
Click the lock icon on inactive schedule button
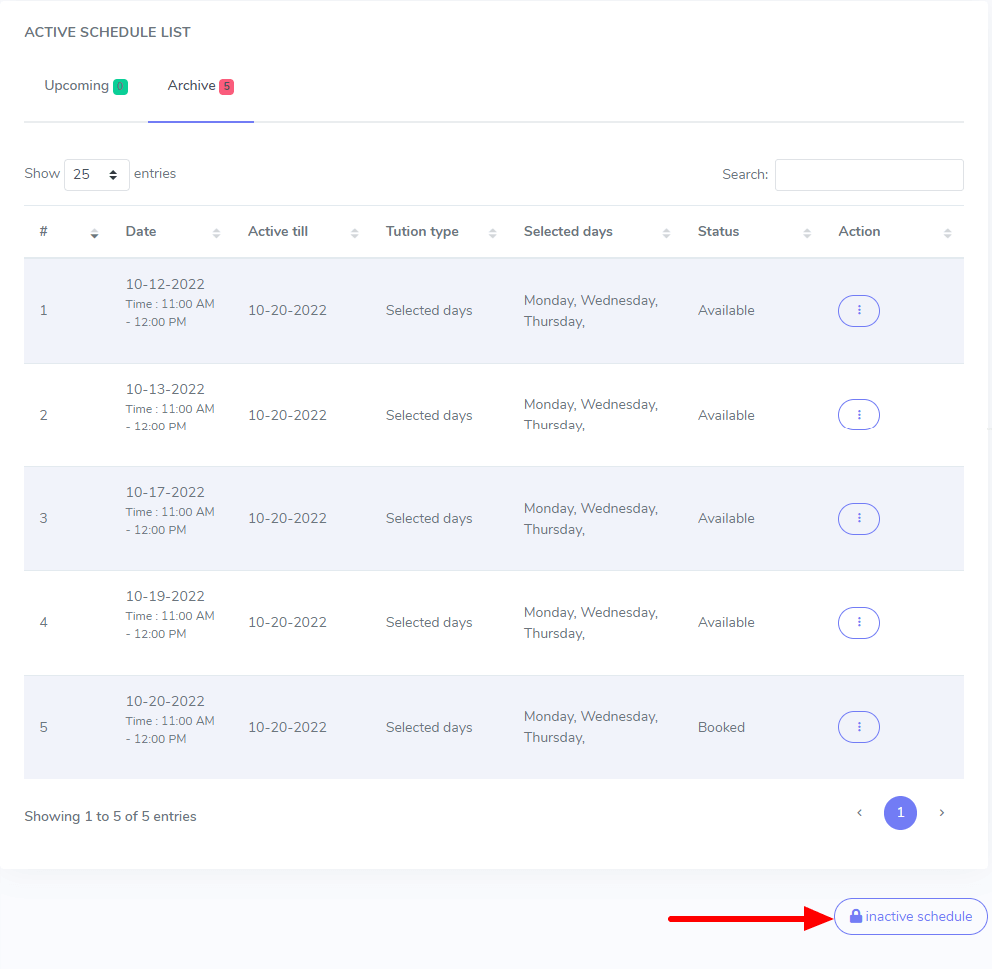point(855,915)
